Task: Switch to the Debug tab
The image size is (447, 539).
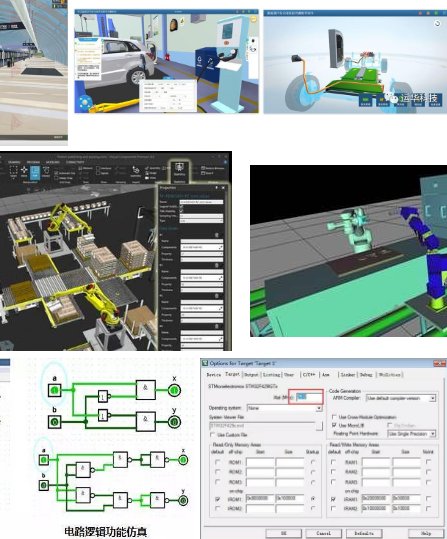Action: pos(366,375)
